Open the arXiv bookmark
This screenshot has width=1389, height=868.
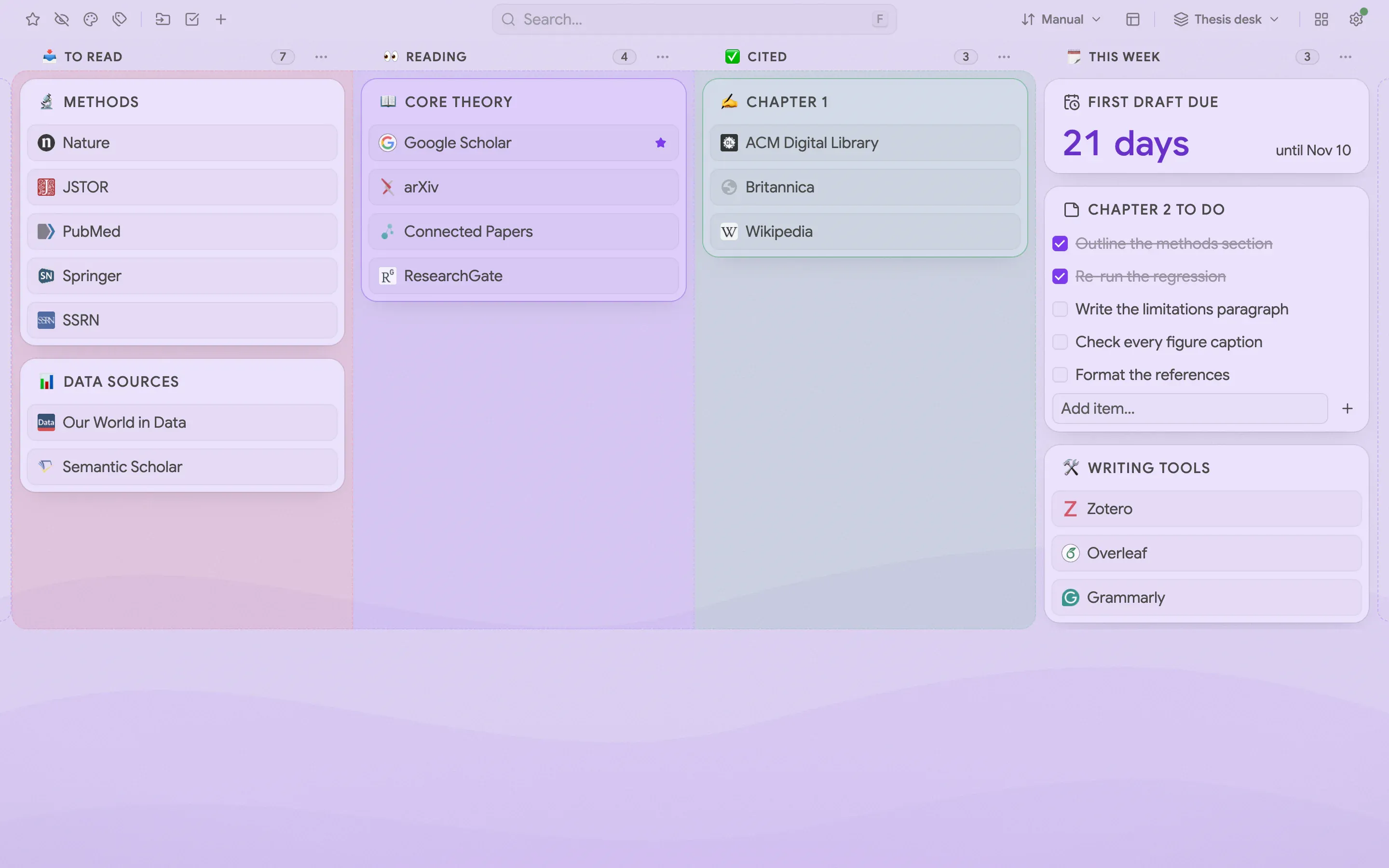[x=523, y=187]
